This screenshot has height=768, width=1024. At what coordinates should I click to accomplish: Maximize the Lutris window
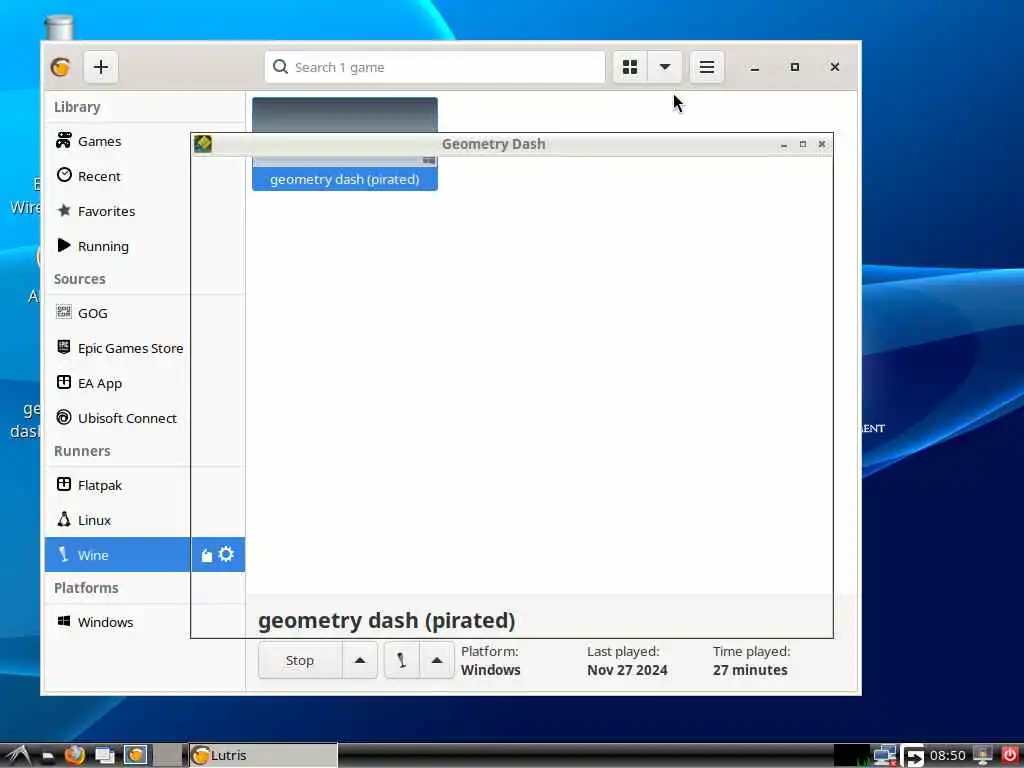(x=795, y=67)
